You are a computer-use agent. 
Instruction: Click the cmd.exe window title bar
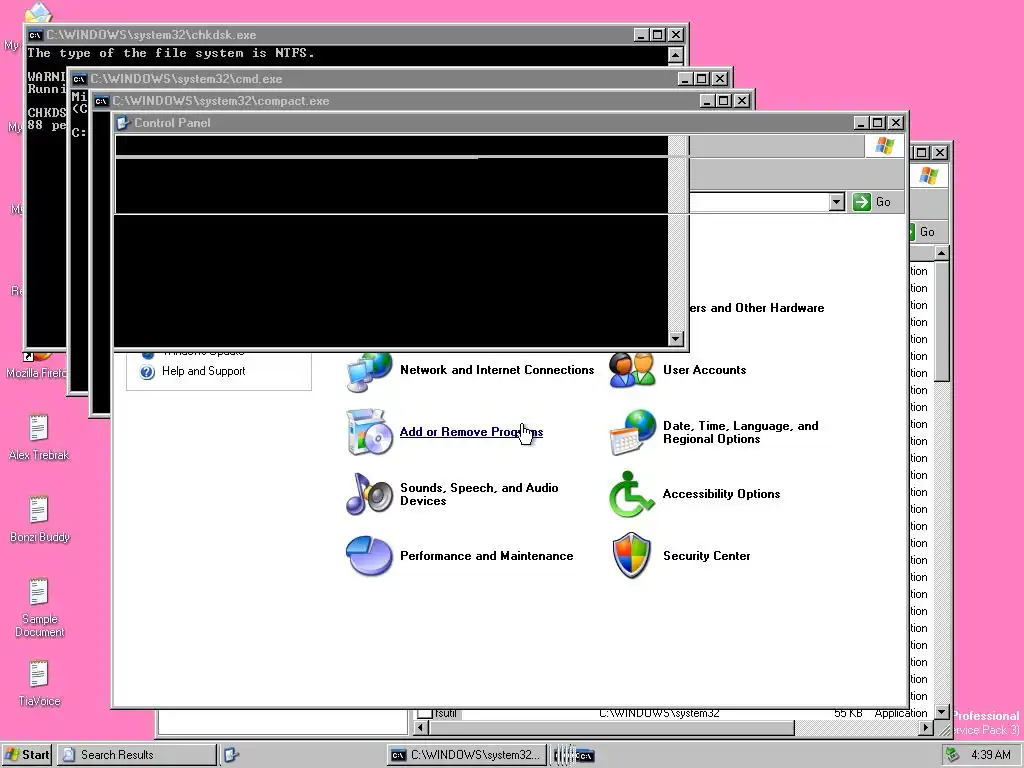(x=401, y=79)
